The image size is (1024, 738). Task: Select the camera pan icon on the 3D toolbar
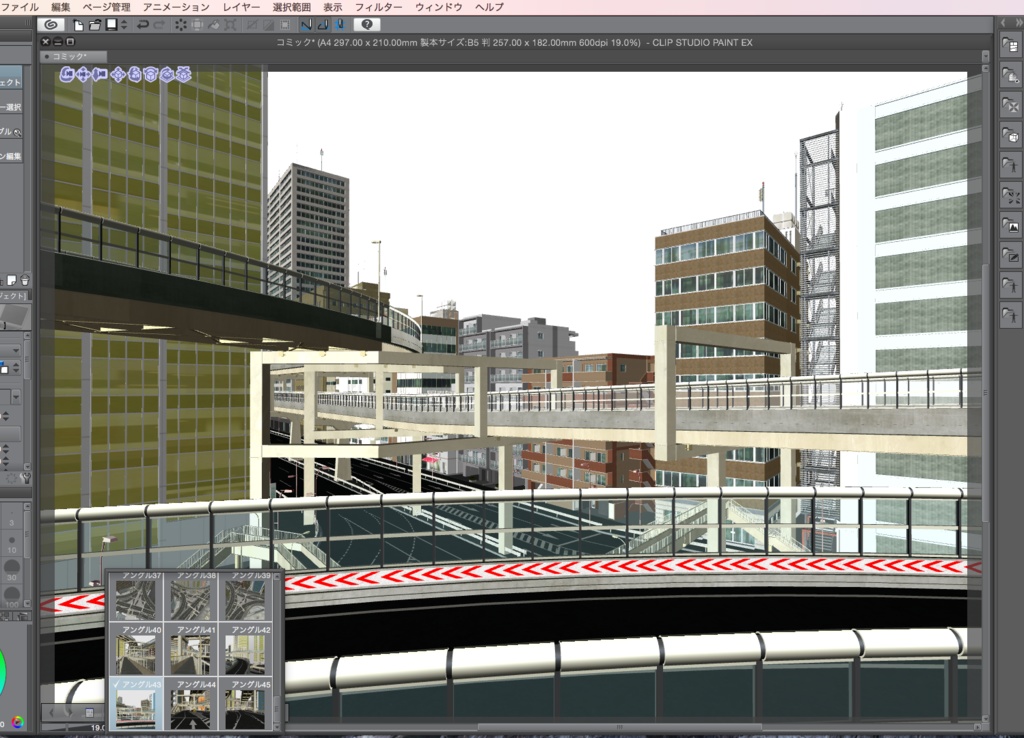tap(83, 75)
